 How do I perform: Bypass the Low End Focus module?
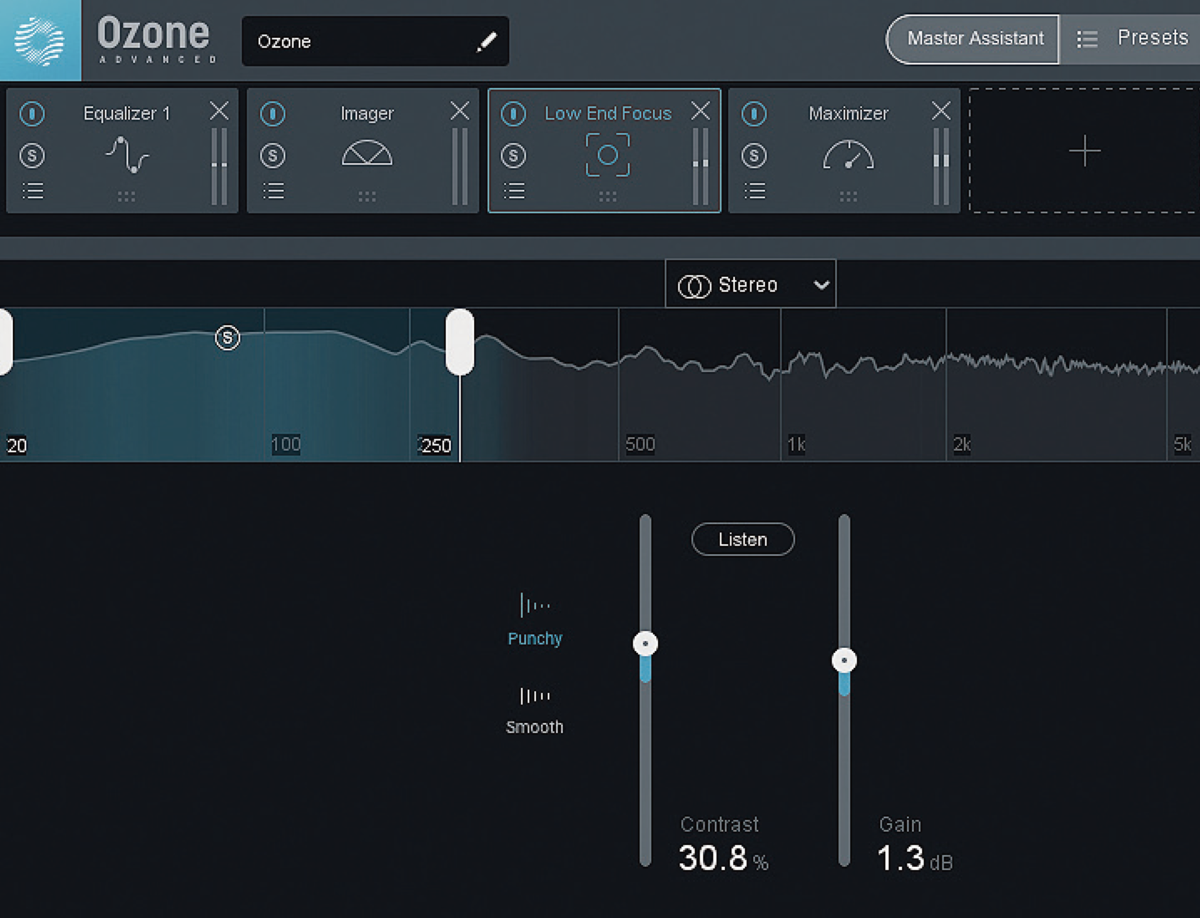(x=514, y=114)
